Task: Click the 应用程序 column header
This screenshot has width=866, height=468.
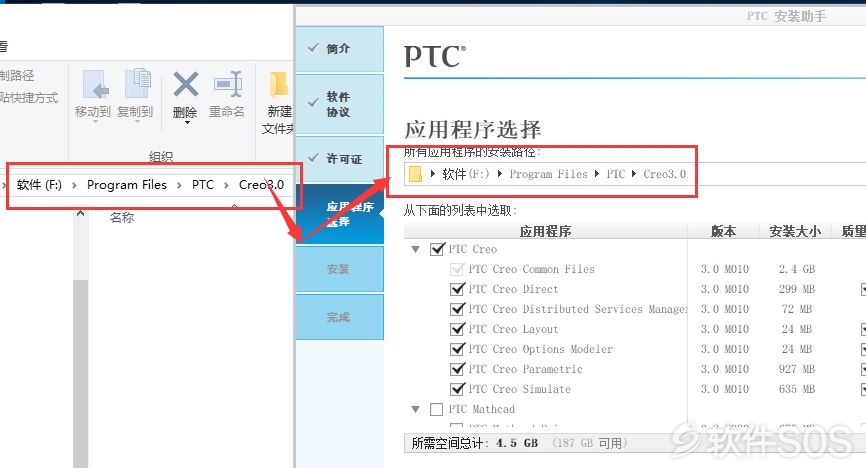Action: [x=546, y=231]
